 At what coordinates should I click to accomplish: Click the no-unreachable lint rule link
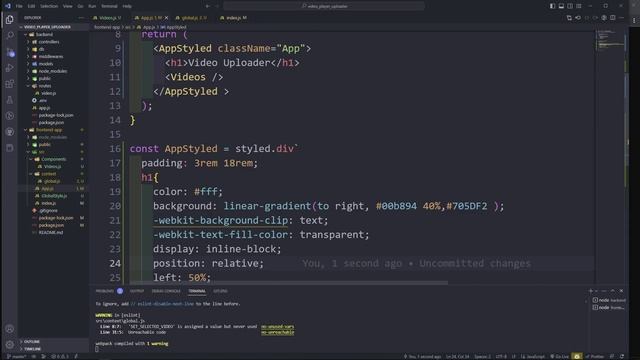(x=278, y=332)
